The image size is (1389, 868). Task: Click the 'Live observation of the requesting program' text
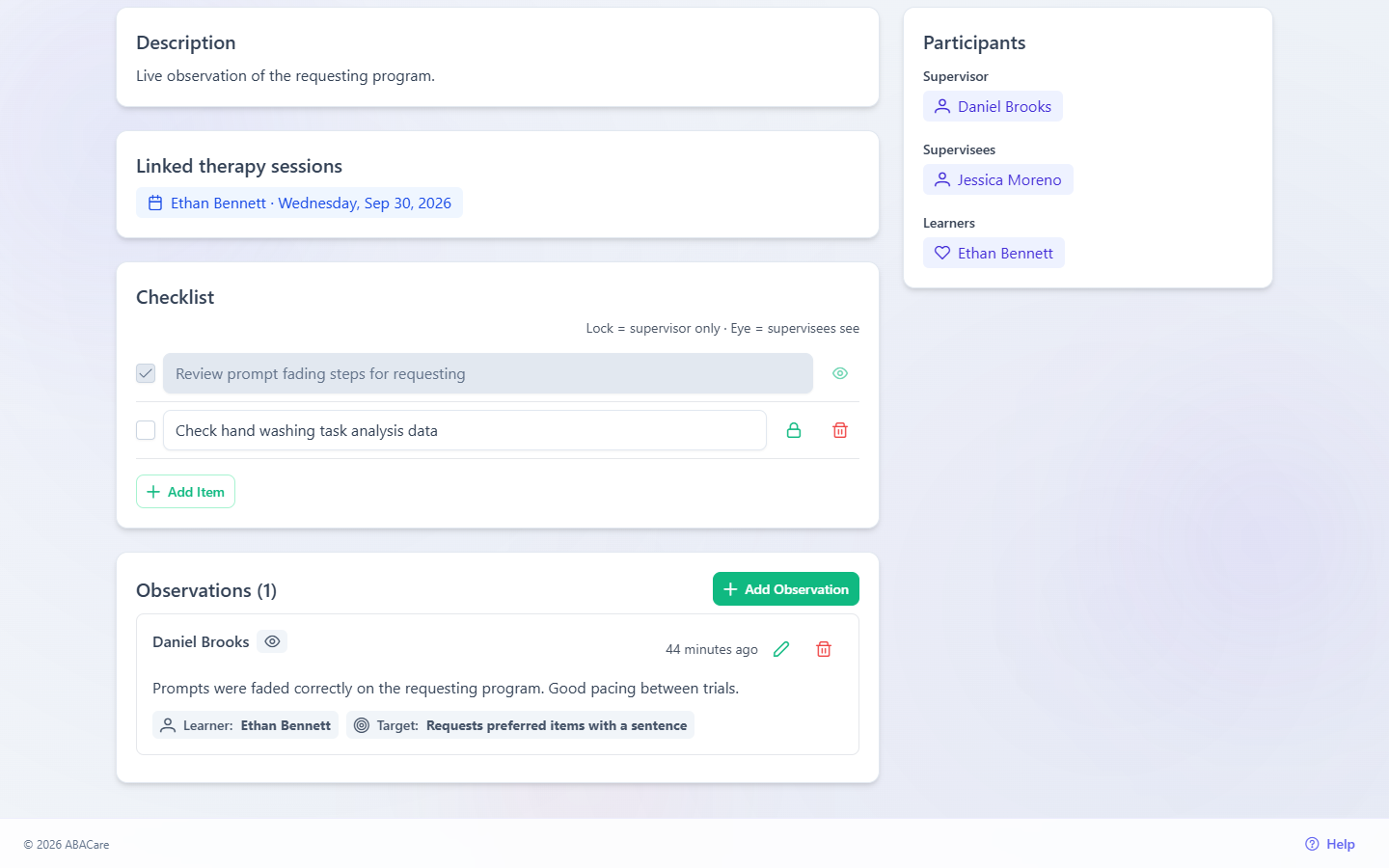pos(286,75)
